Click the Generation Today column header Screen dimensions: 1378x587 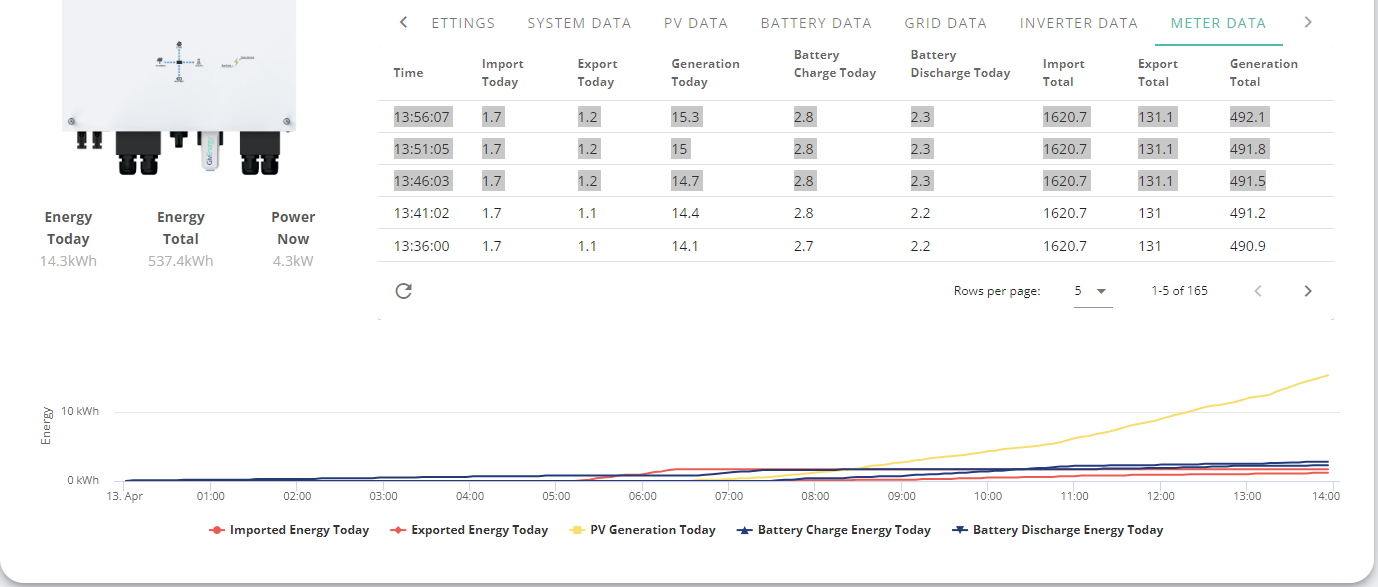point(706,73)
